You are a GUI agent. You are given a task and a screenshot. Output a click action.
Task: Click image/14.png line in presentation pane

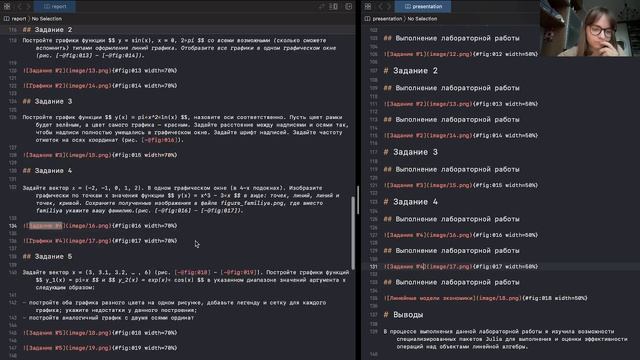461,136
